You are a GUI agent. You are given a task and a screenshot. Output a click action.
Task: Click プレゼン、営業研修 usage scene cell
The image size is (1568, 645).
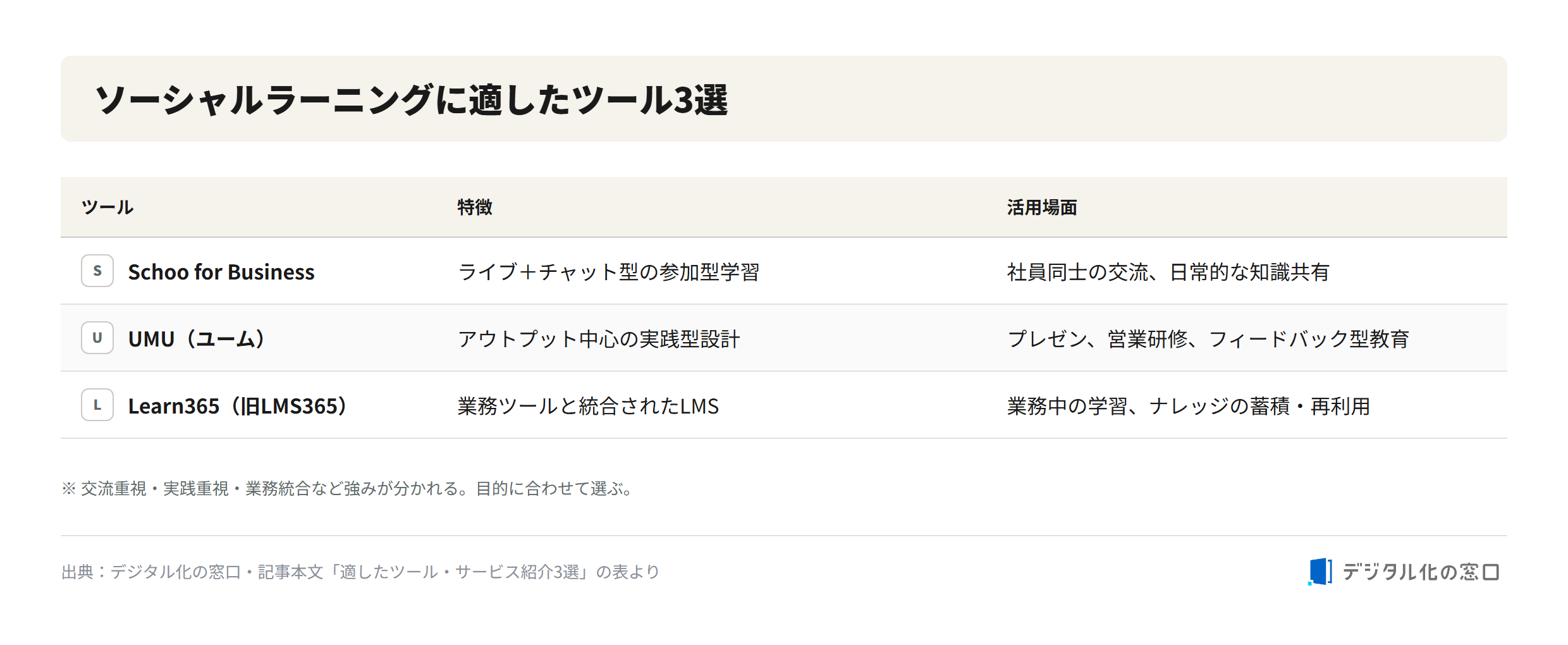pos(1208,339)
